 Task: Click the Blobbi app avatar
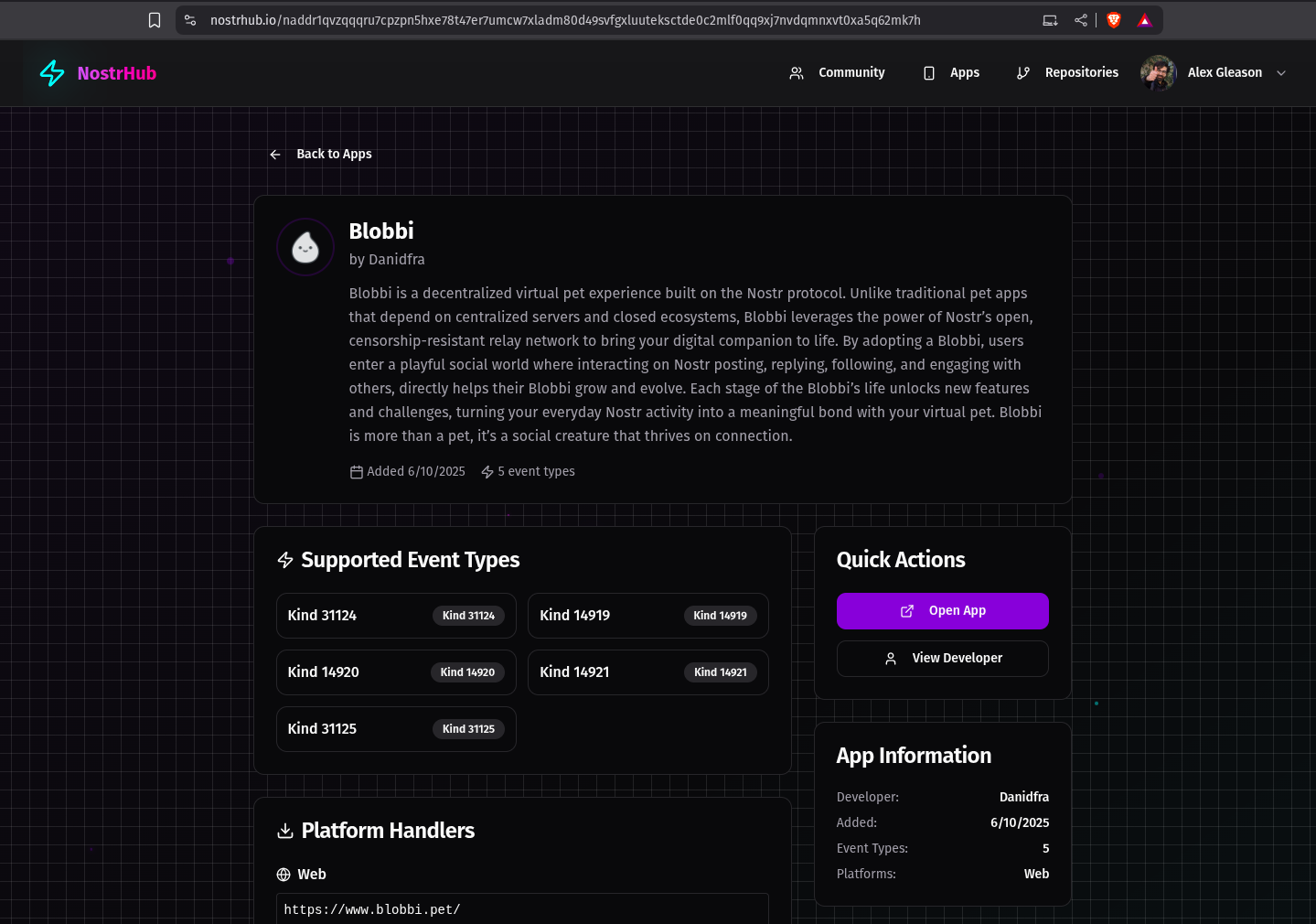(305, 247)
